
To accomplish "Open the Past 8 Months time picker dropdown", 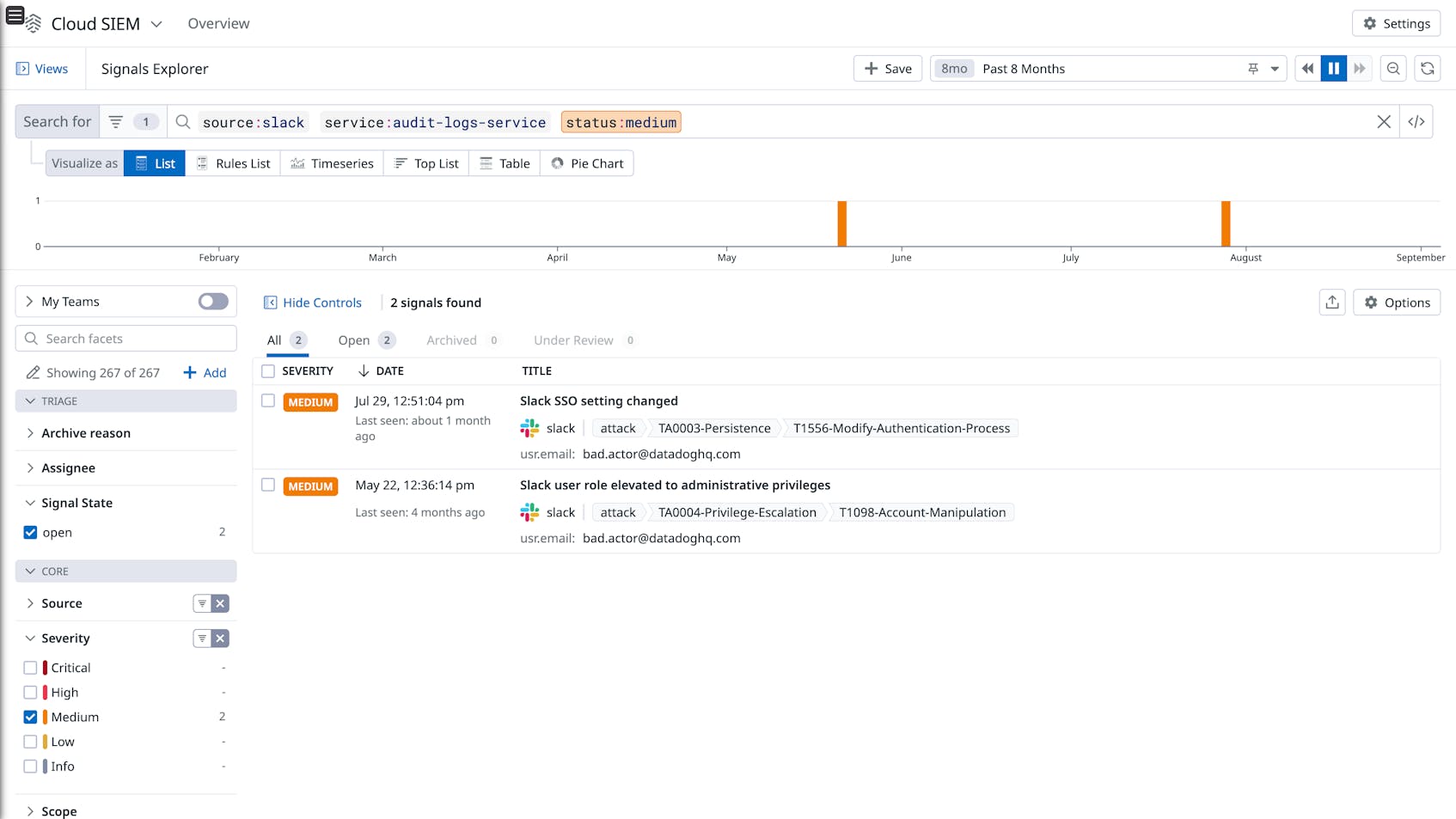I will tap(1274, 68).
